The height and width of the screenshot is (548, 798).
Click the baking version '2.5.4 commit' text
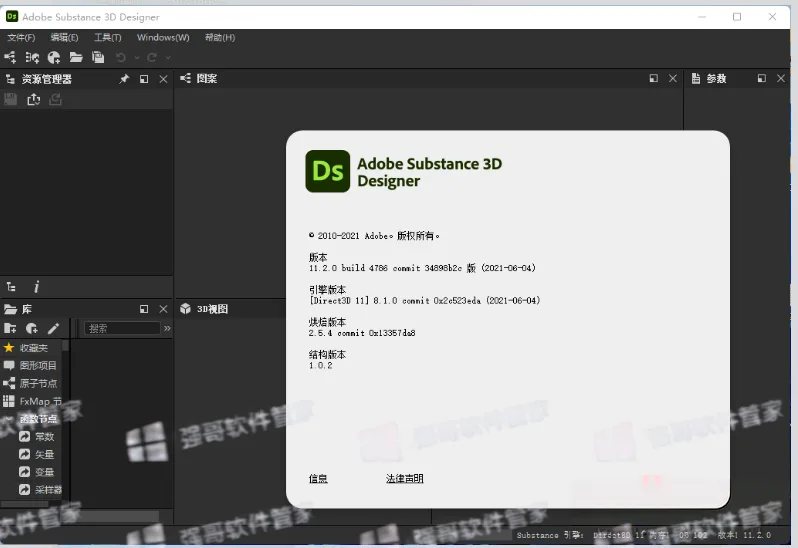click(336, 333)
